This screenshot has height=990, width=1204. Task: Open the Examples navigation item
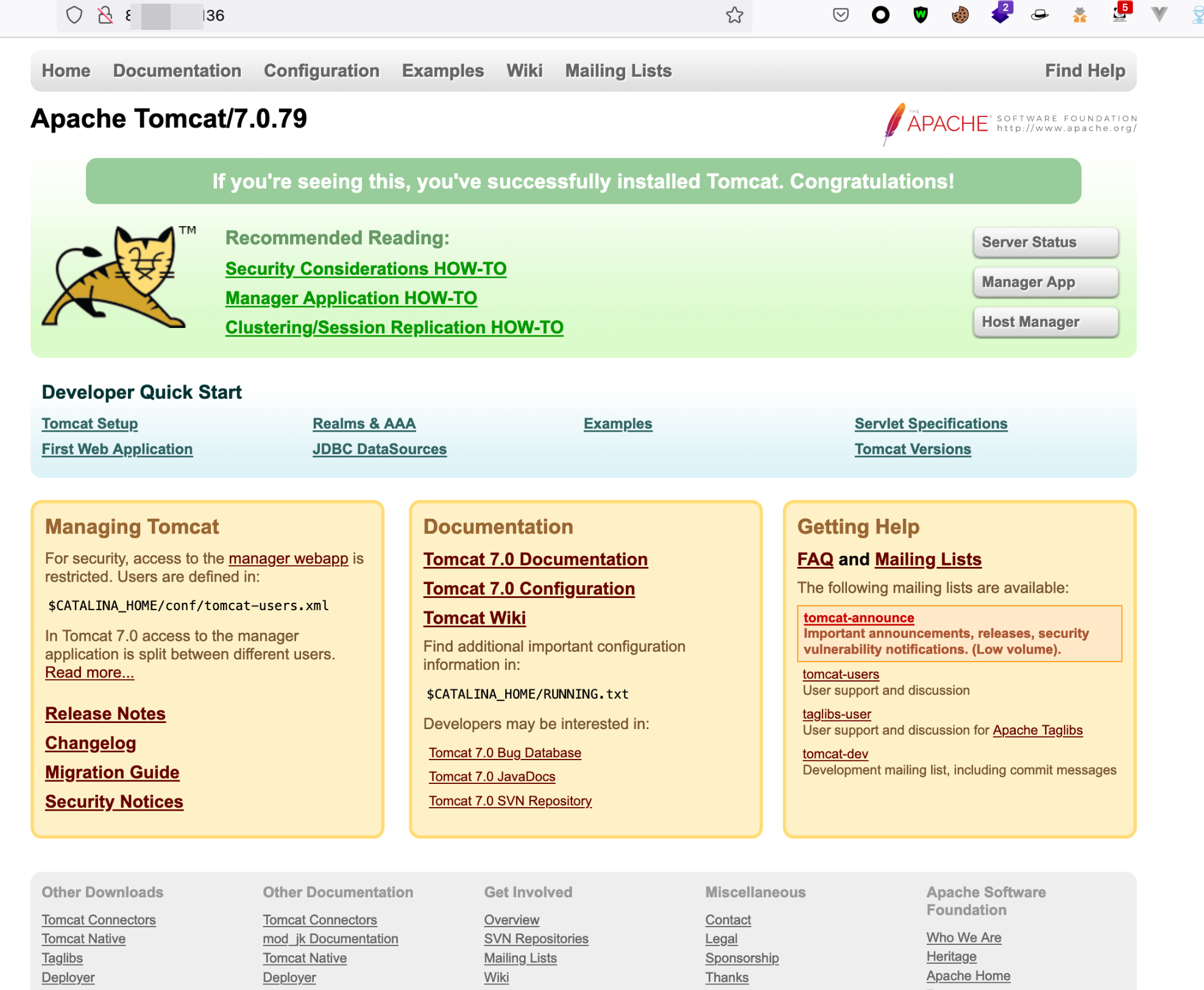point(443,71)
